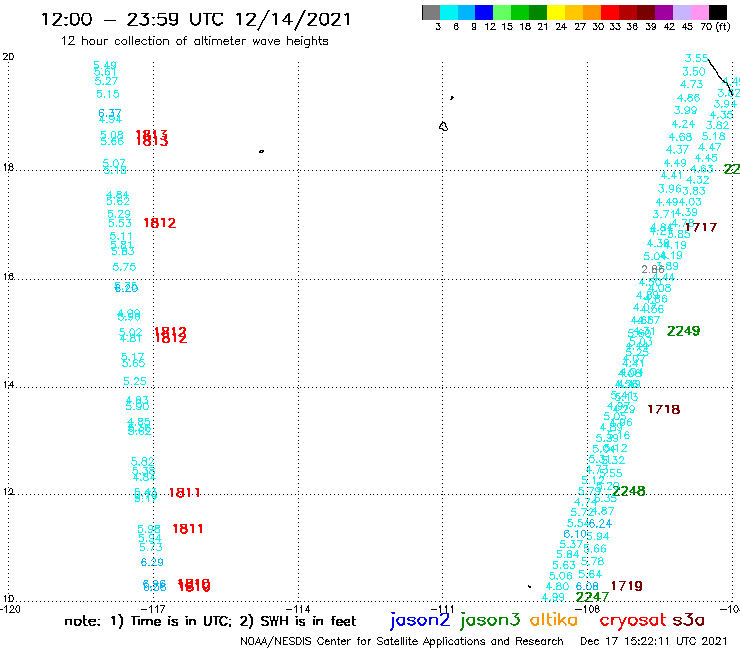Click the red 'cryosat' satellite label
The height and width of the screenshot is (650, 740).
pyautogui.click(x=632, y=620)
